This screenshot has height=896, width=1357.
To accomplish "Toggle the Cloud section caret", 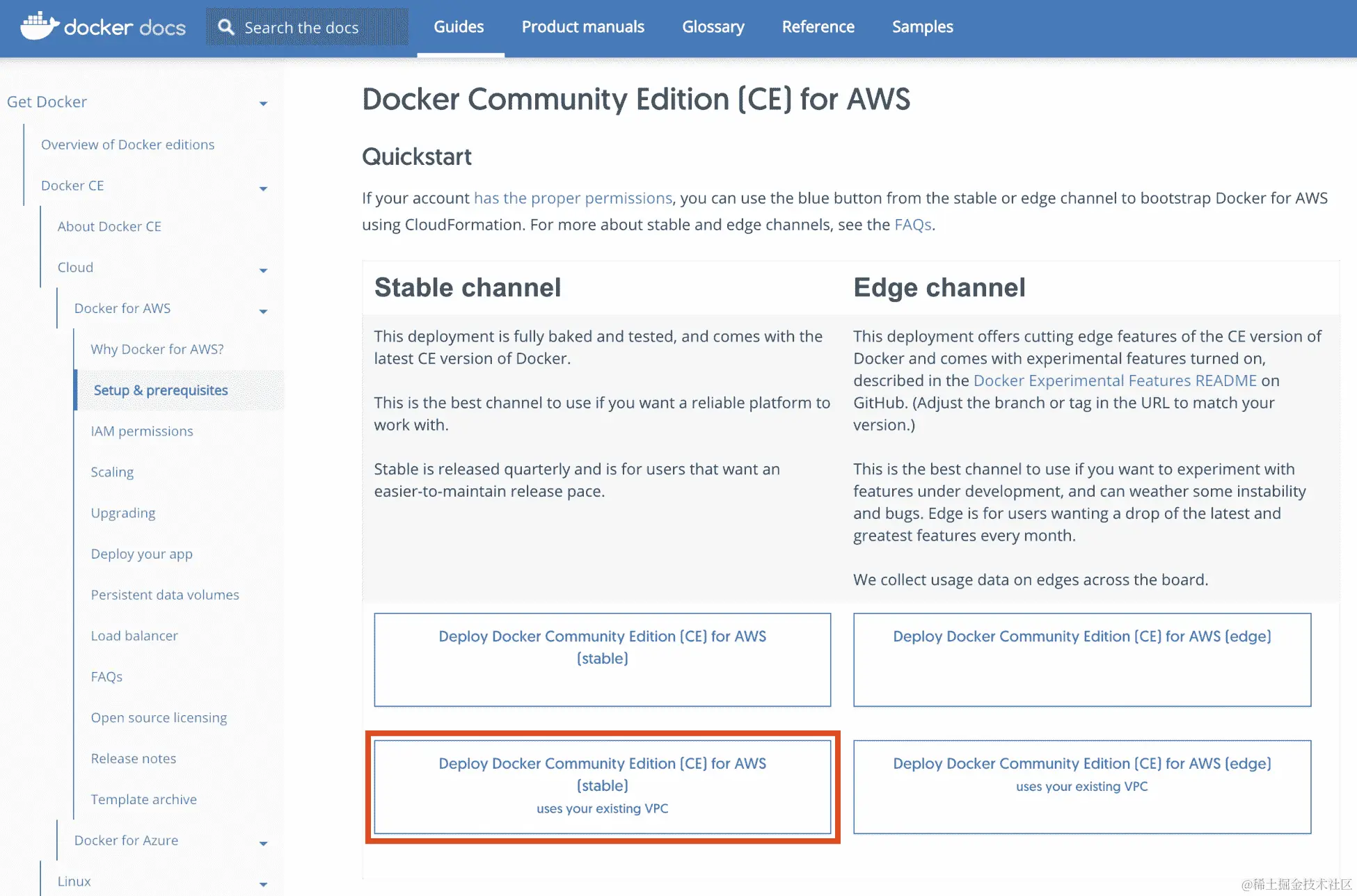I will tap(263, 270).
